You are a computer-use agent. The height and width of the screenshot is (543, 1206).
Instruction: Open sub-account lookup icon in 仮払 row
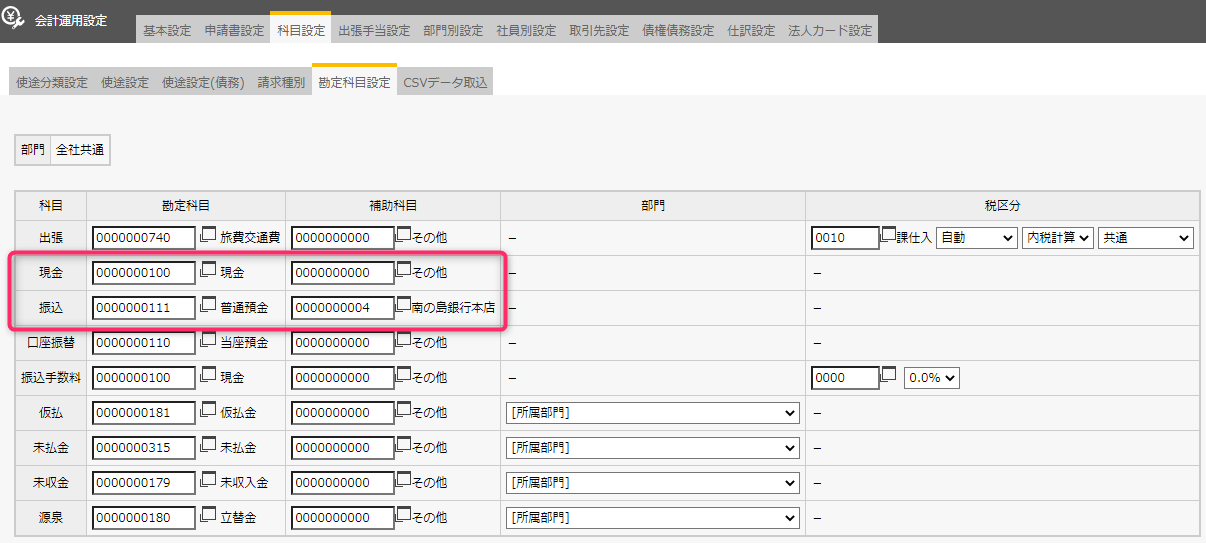tap(404, 412)
